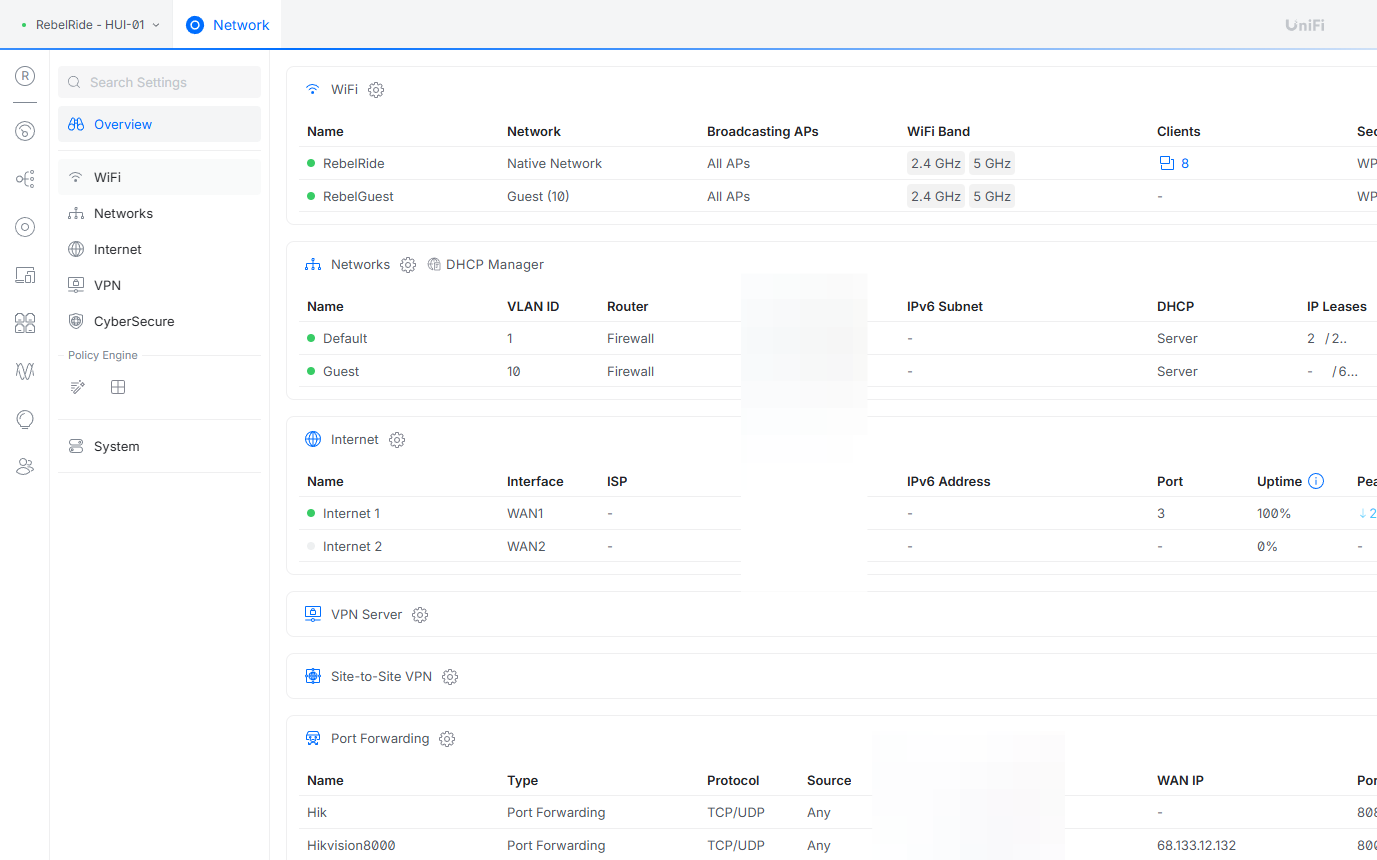Viewport: 1377px width, 860px height.
Task: Click the Networks section settings gear
Action: click(408, 265)
